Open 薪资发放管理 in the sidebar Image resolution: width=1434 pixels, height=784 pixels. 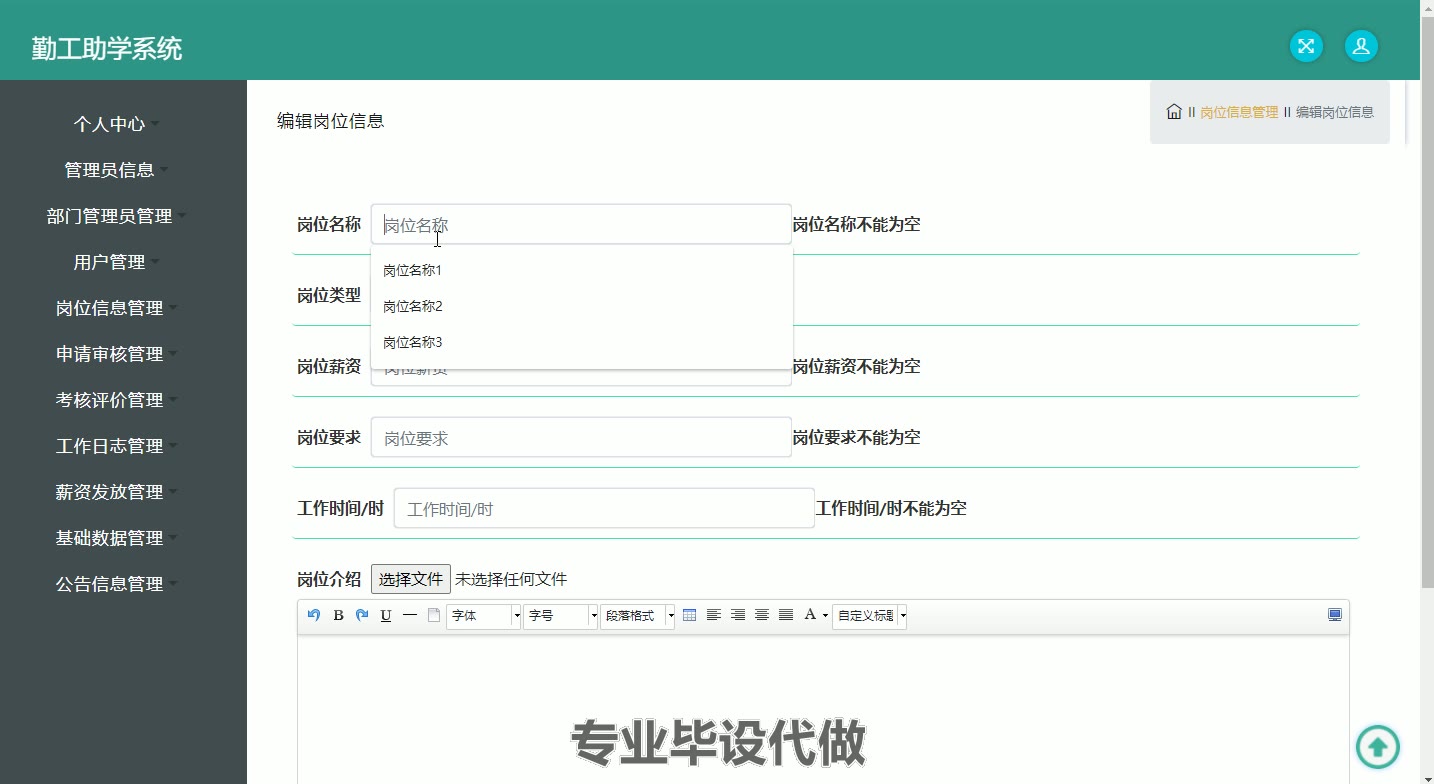coord(110,492)
